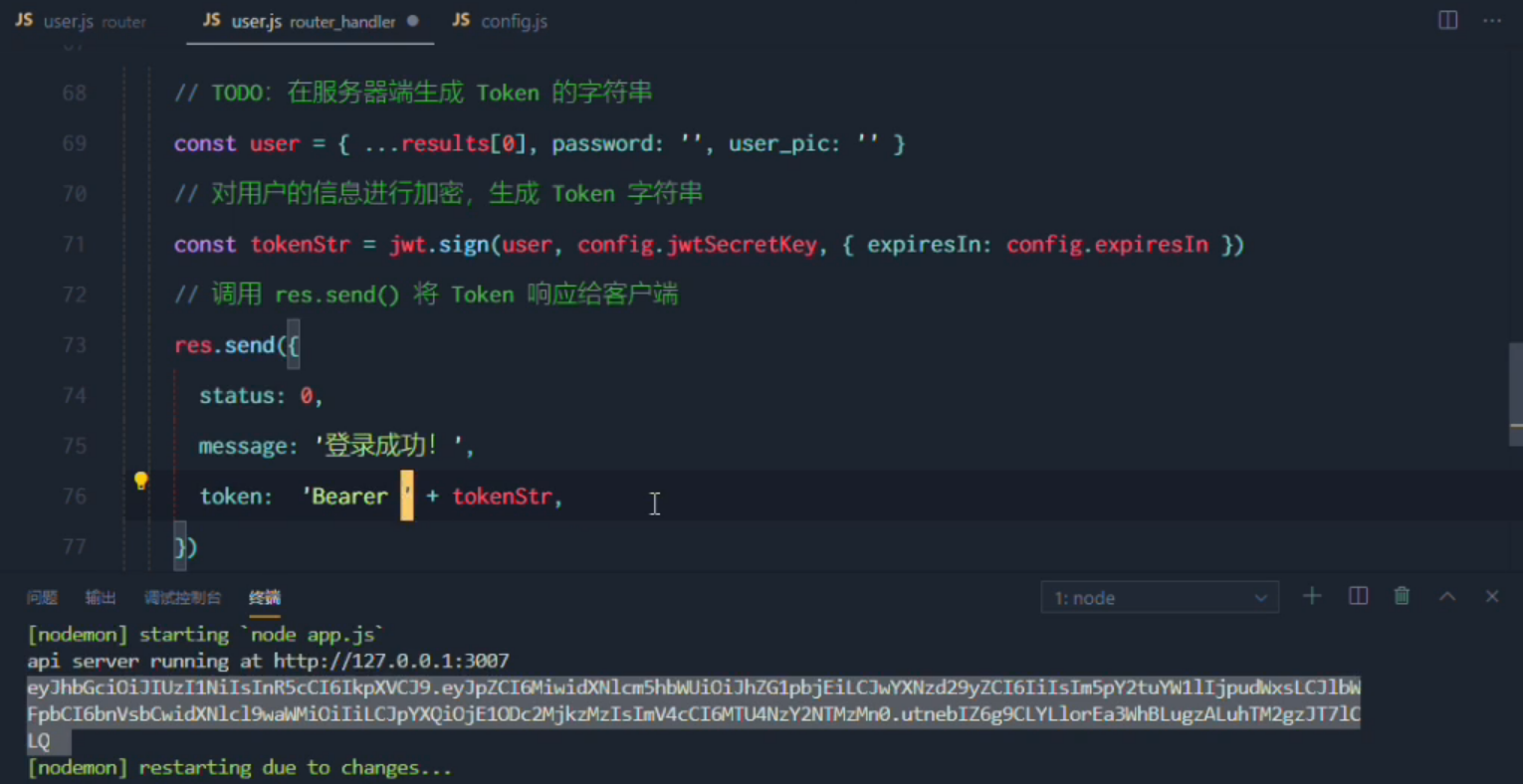Open the config.js tab
Screen dimensions: 1523x784
coord(501,21)
